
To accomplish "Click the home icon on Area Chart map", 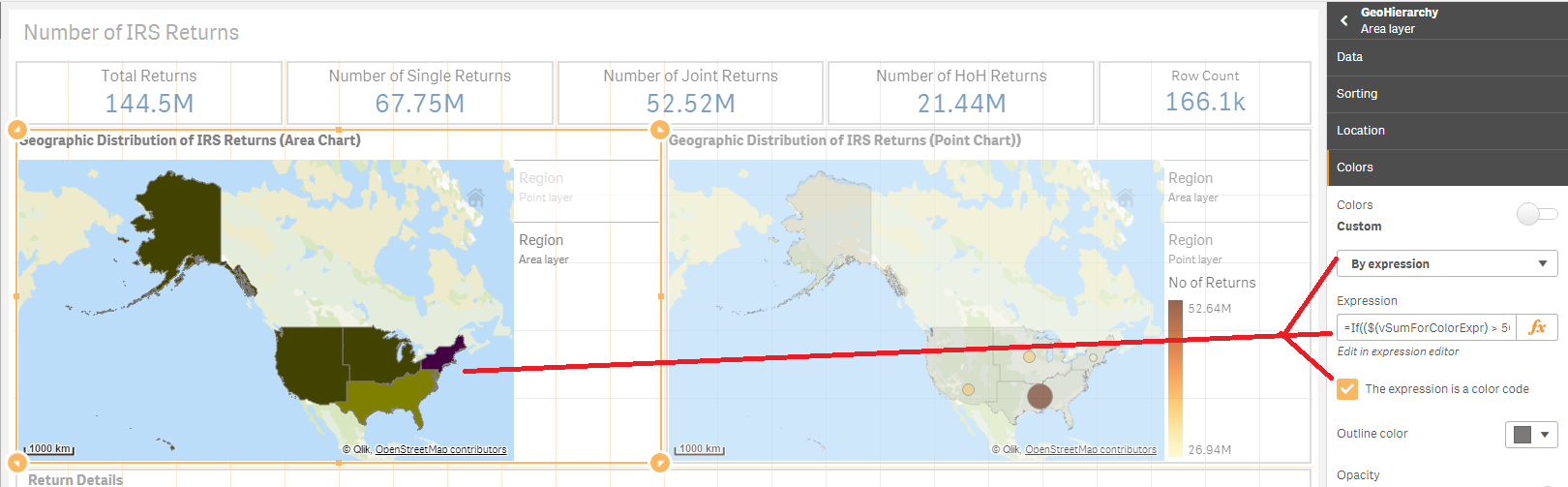I will point(475,198).
